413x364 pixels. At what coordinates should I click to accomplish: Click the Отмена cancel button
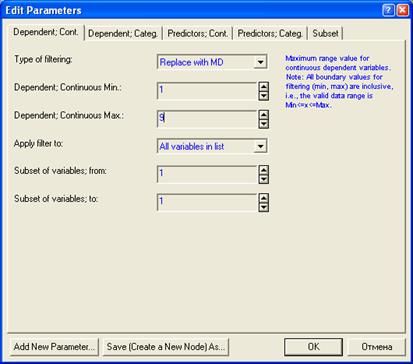click(377, 347)
